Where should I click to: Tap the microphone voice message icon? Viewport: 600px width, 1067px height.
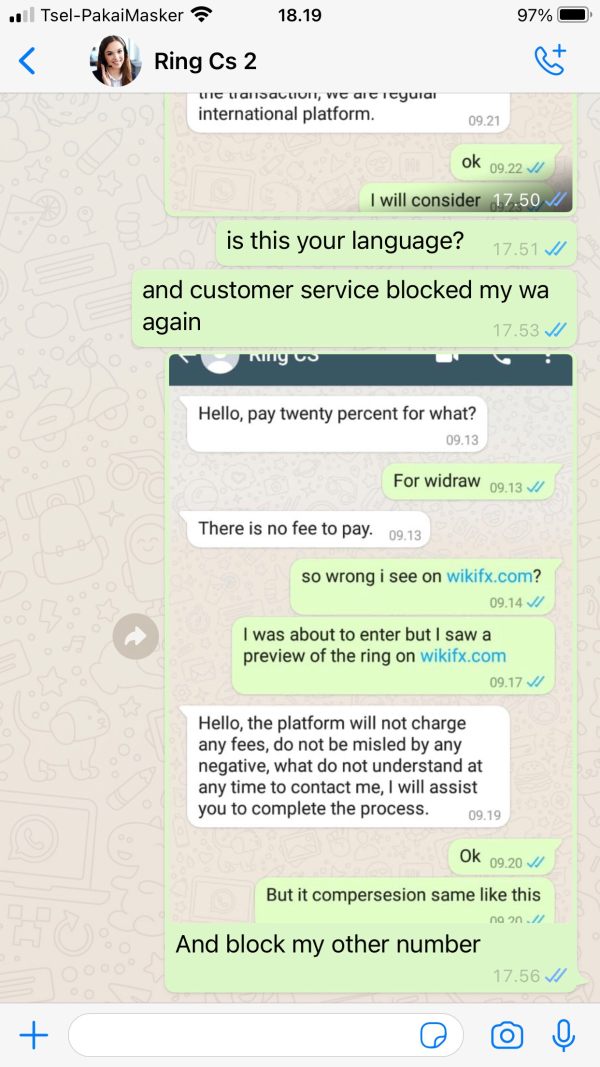563,1036
